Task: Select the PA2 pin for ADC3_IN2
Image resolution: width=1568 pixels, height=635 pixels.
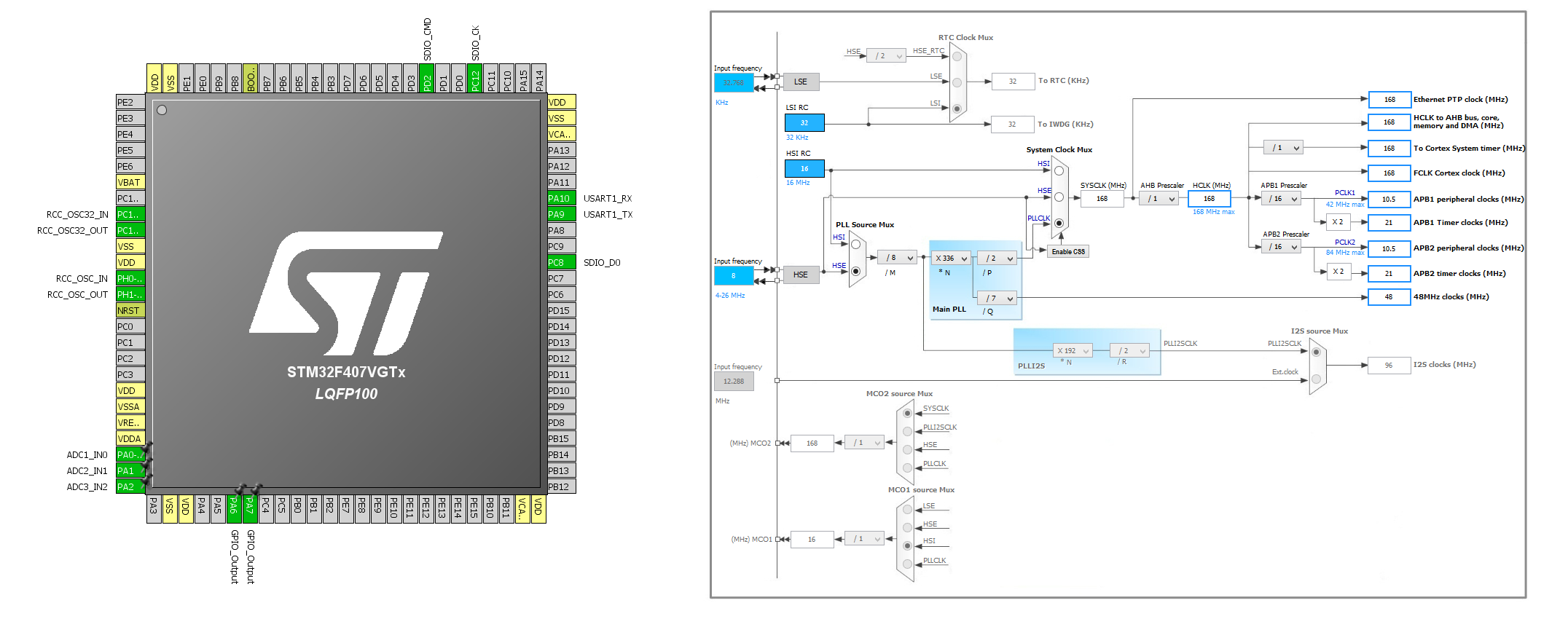Action: point(130,486)
